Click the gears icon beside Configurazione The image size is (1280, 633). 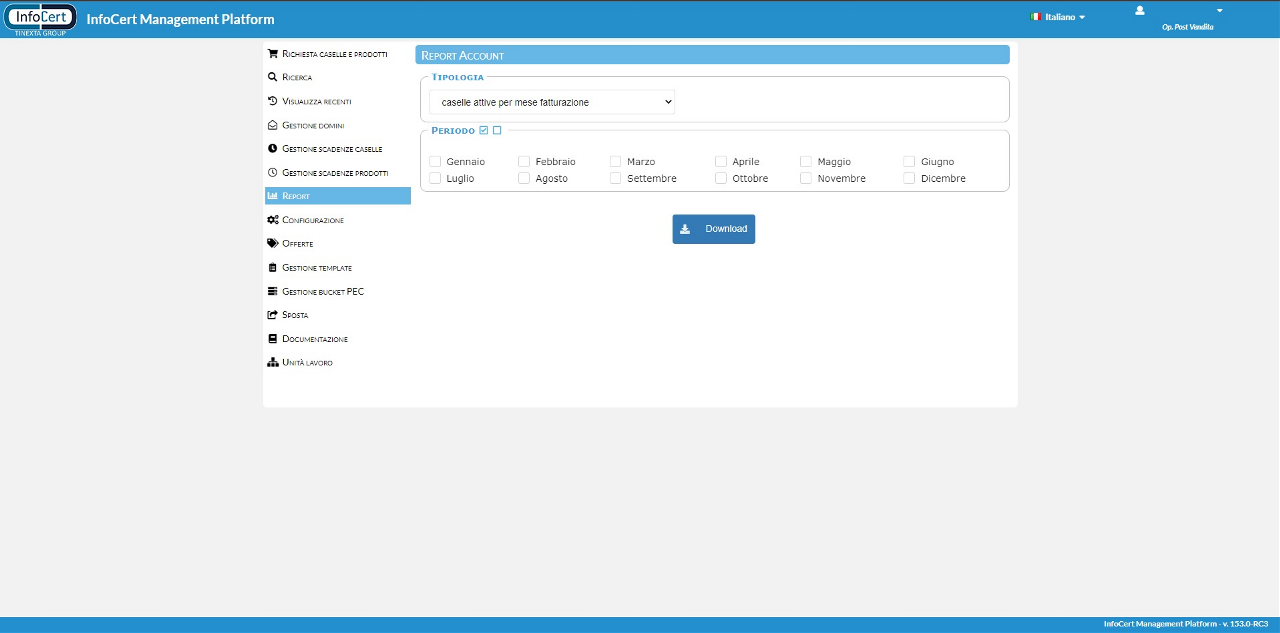click(273, 220)
